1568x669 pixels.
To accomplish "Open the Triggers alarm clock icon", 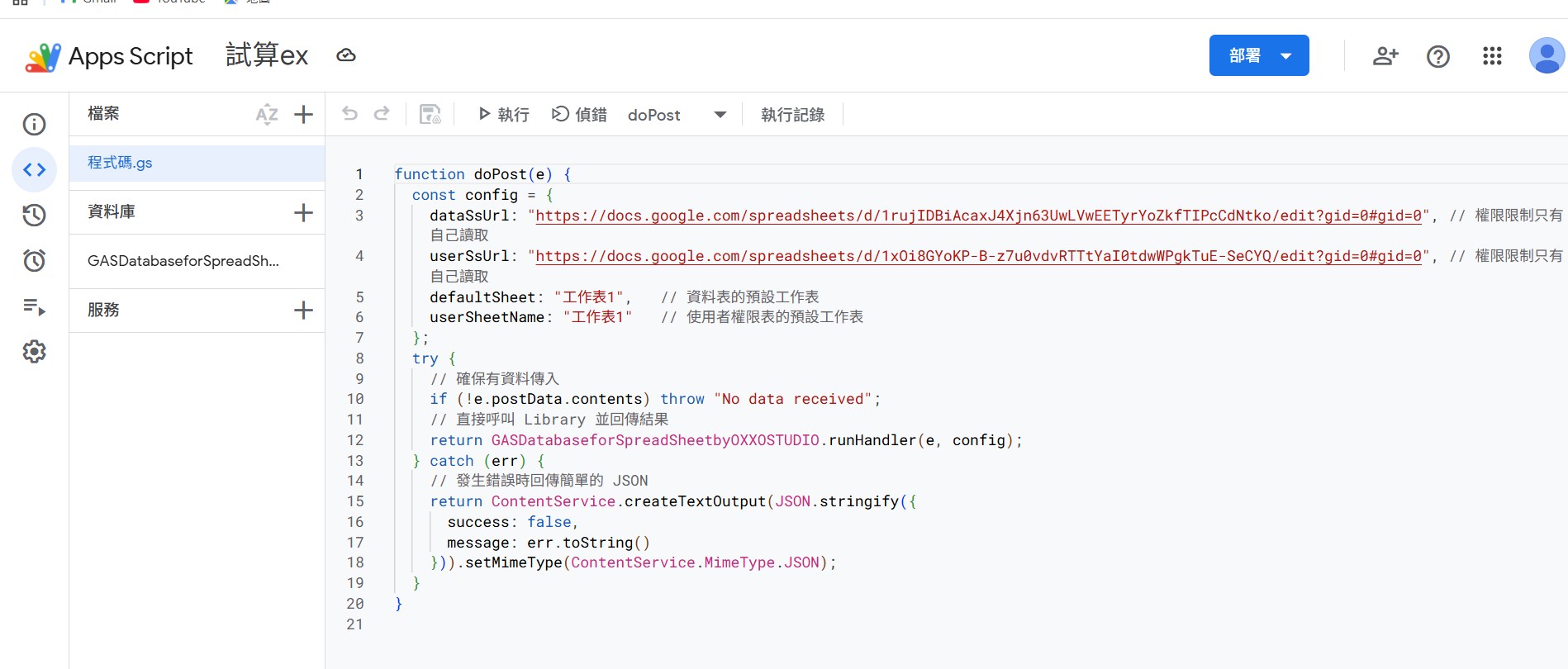I will 34,261.
